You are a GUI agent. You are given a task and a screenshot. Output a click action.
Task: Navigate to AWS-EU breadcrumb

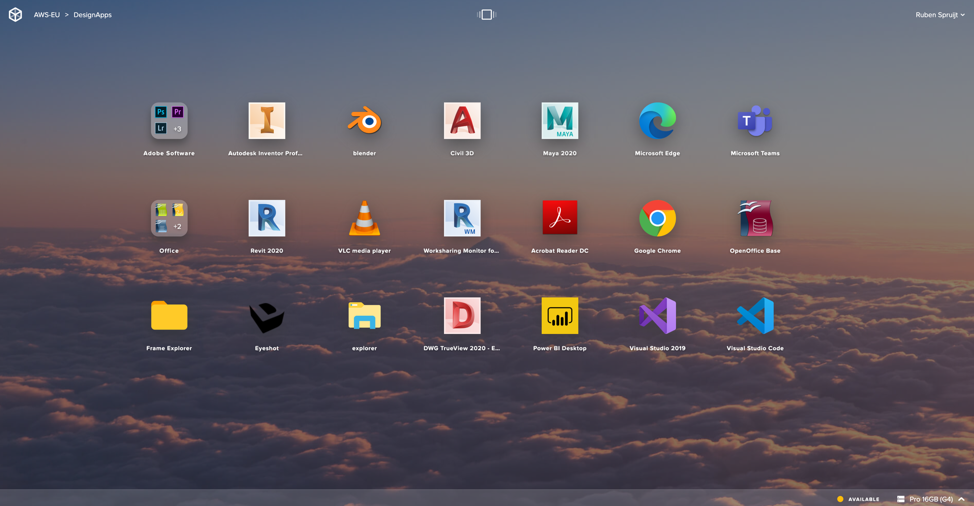tap(47, 15)
